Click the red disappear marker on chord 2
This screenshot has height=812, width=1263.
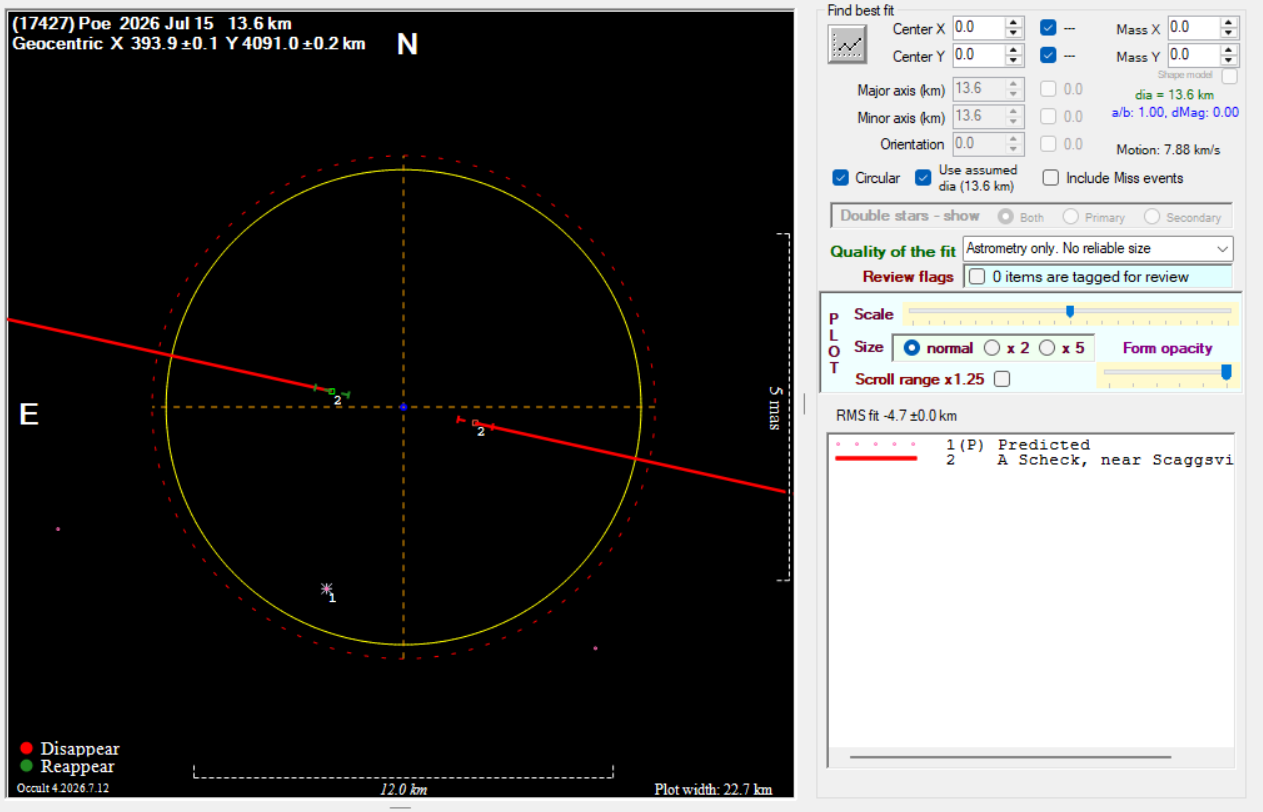point(475,423)
